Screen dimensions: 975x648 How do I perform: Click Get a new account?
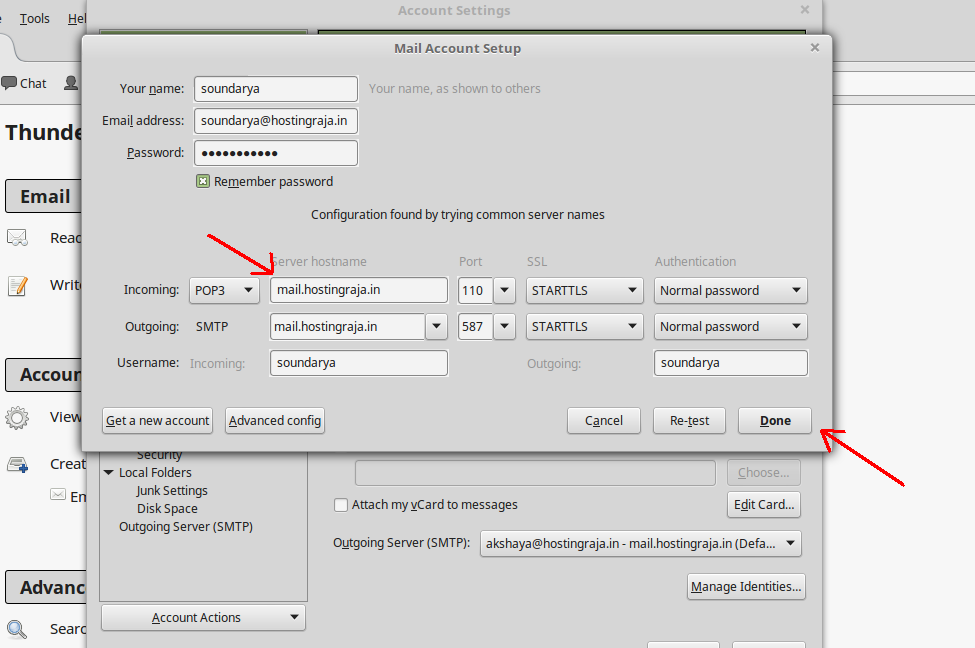156,420
